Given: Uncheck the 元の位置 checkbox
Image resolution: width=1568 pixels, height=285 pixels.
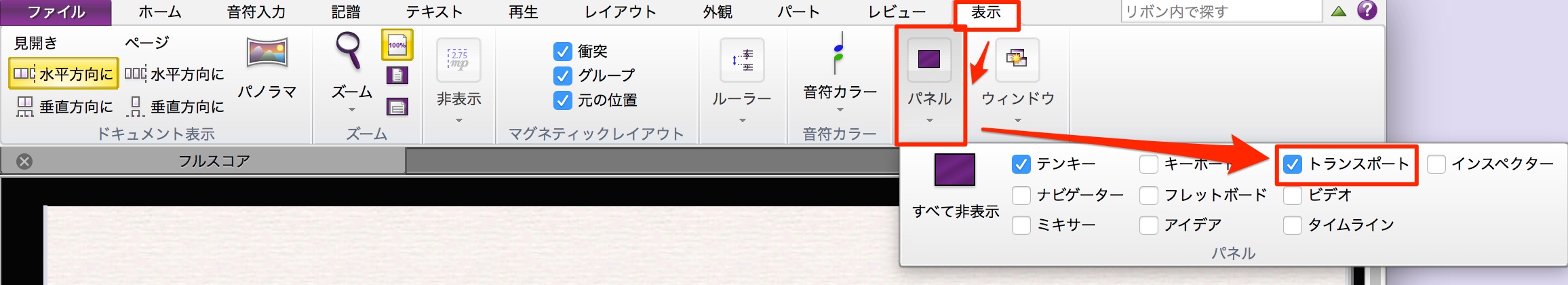Looking at the screenshot, I should pos(562,100).
